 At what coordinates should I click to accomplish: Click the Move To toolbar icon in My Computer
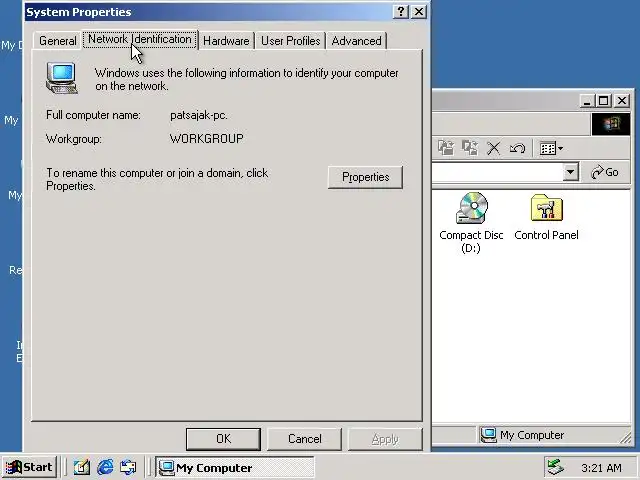tap(446, 148)
